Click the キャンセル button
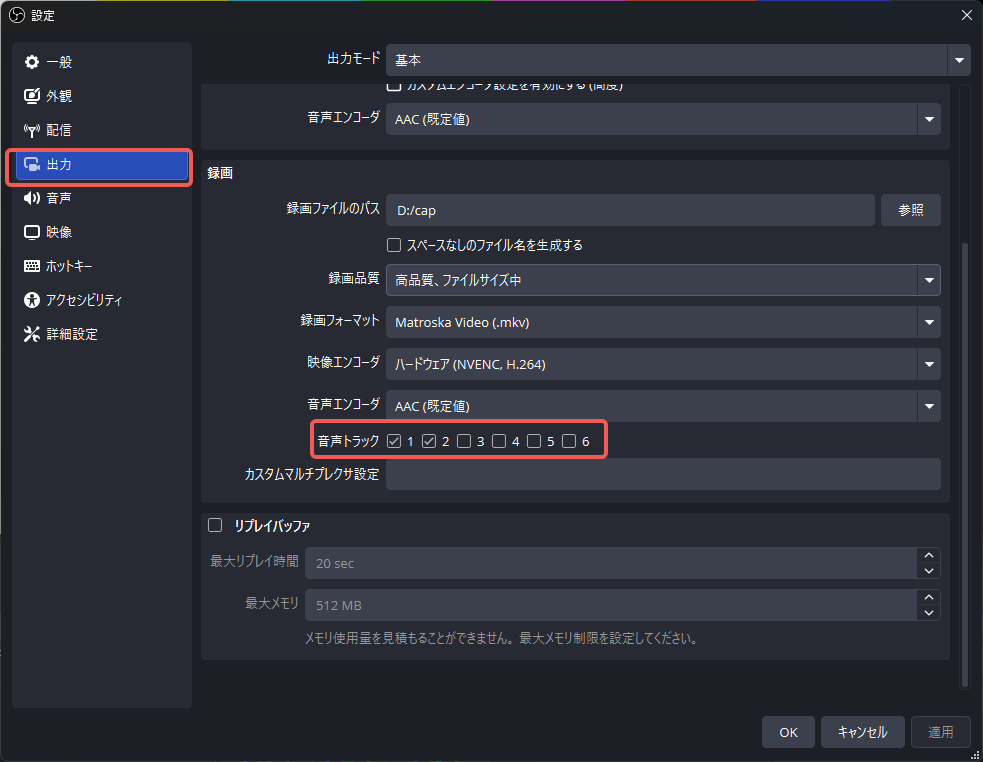Screen dimensions: 983x762 [x=863, y=732]
